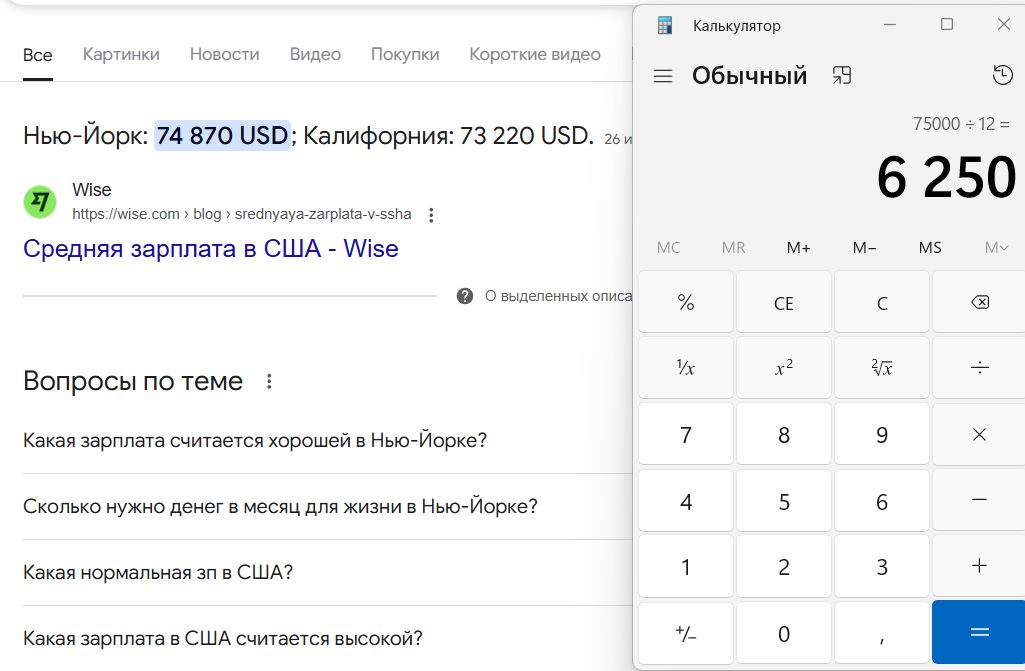Click digit 9 on the calculator
Image resolution: width=1025 pixels, height=671 pixels.
tap(882, 434)
